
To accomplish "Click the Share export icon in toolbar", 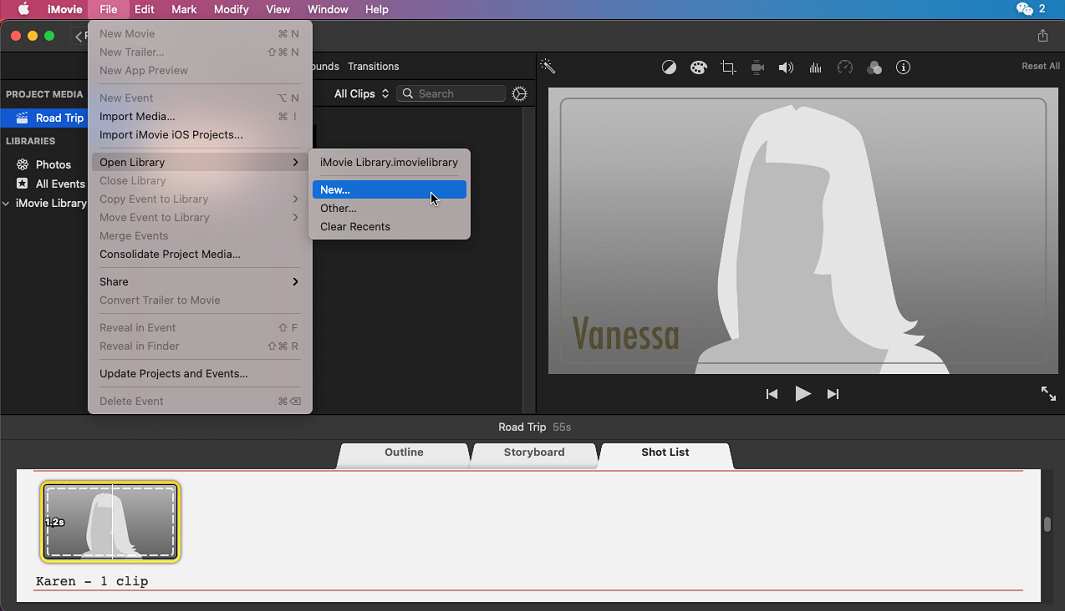I will tap(1043, 36).
